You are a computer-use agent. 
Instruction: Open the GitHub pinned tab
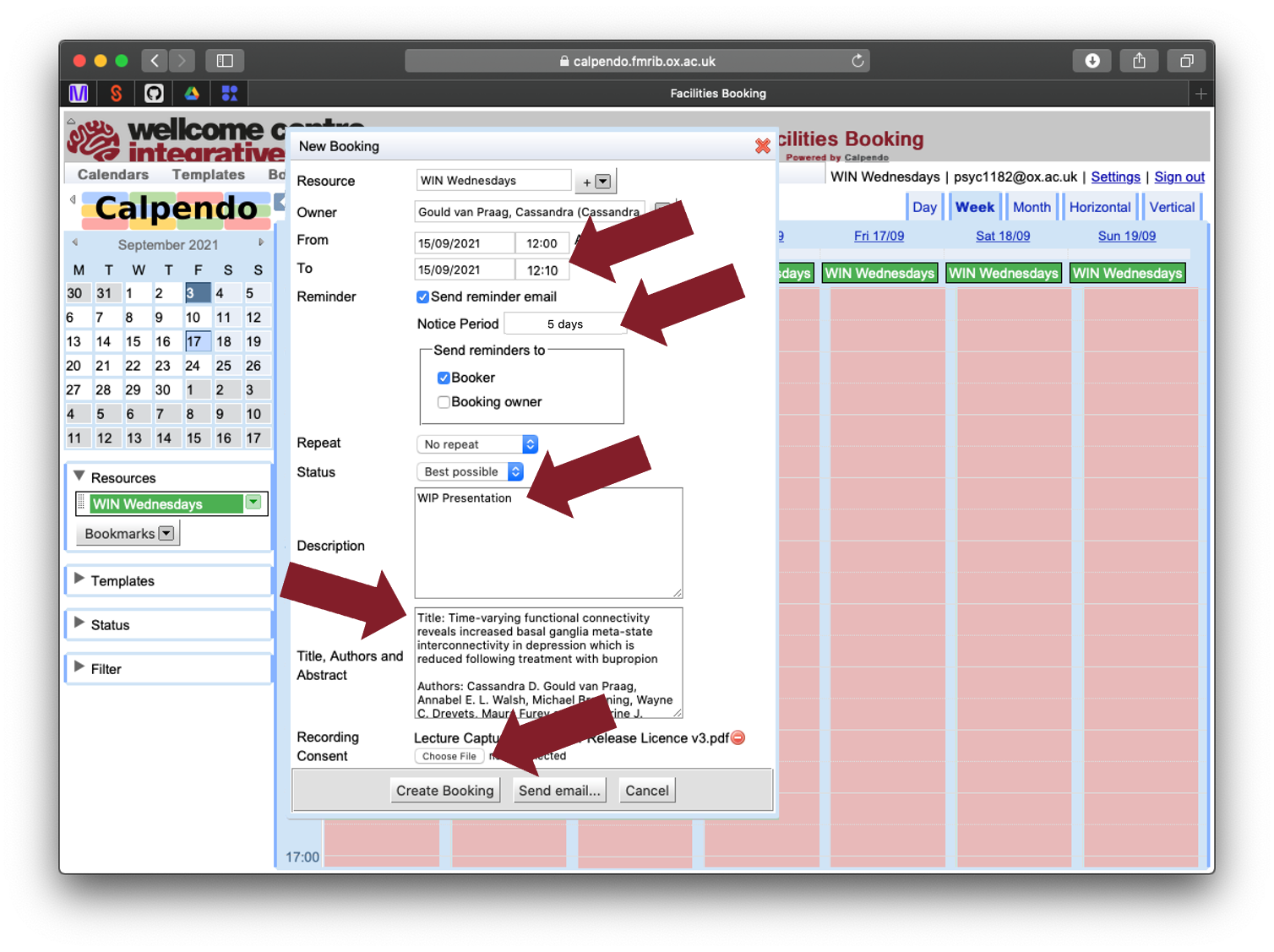point(154,94)
